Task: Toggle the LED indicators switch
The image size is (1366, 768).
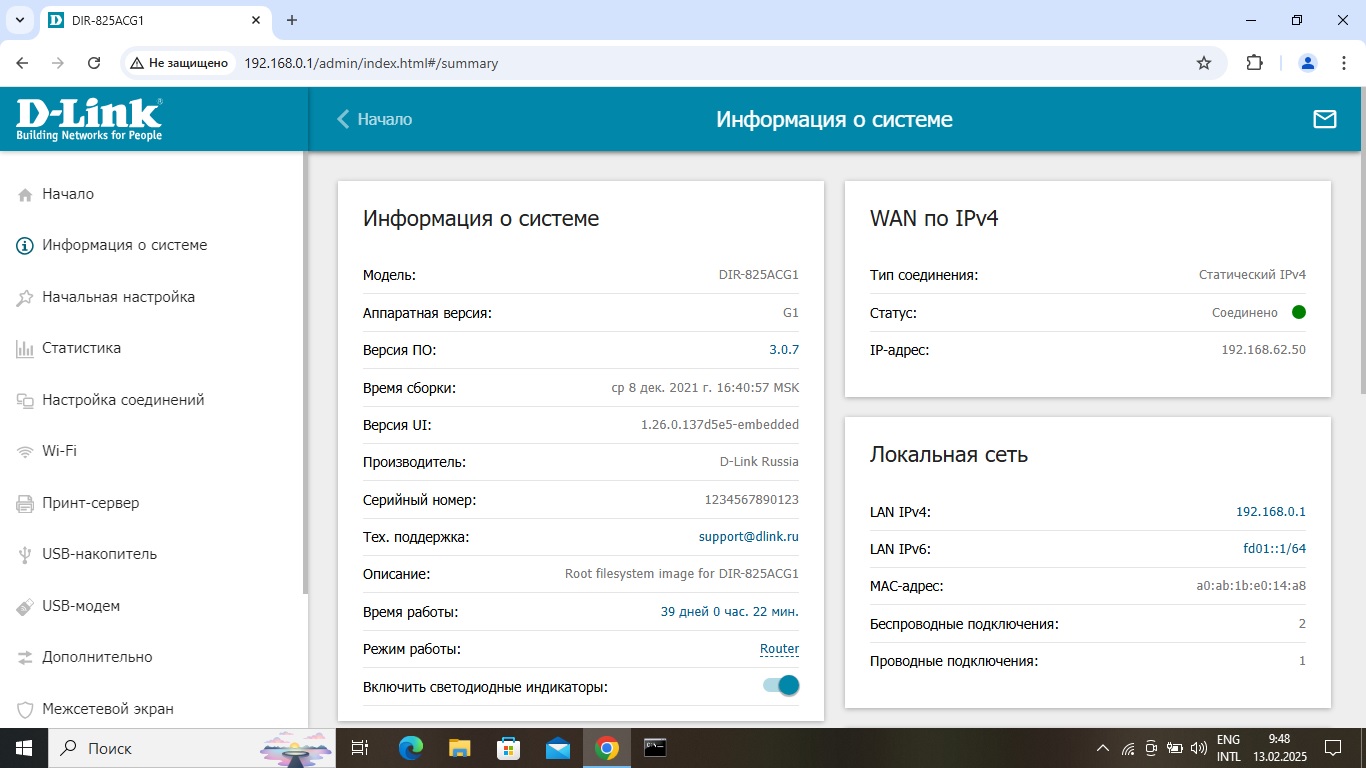Action: (x=781, y=686)
